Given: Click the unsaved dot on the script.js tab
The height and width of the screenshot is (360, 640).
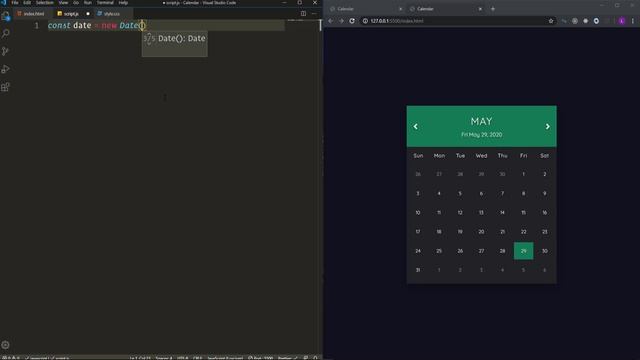Looking at the screenshot, I should (88, 14).
